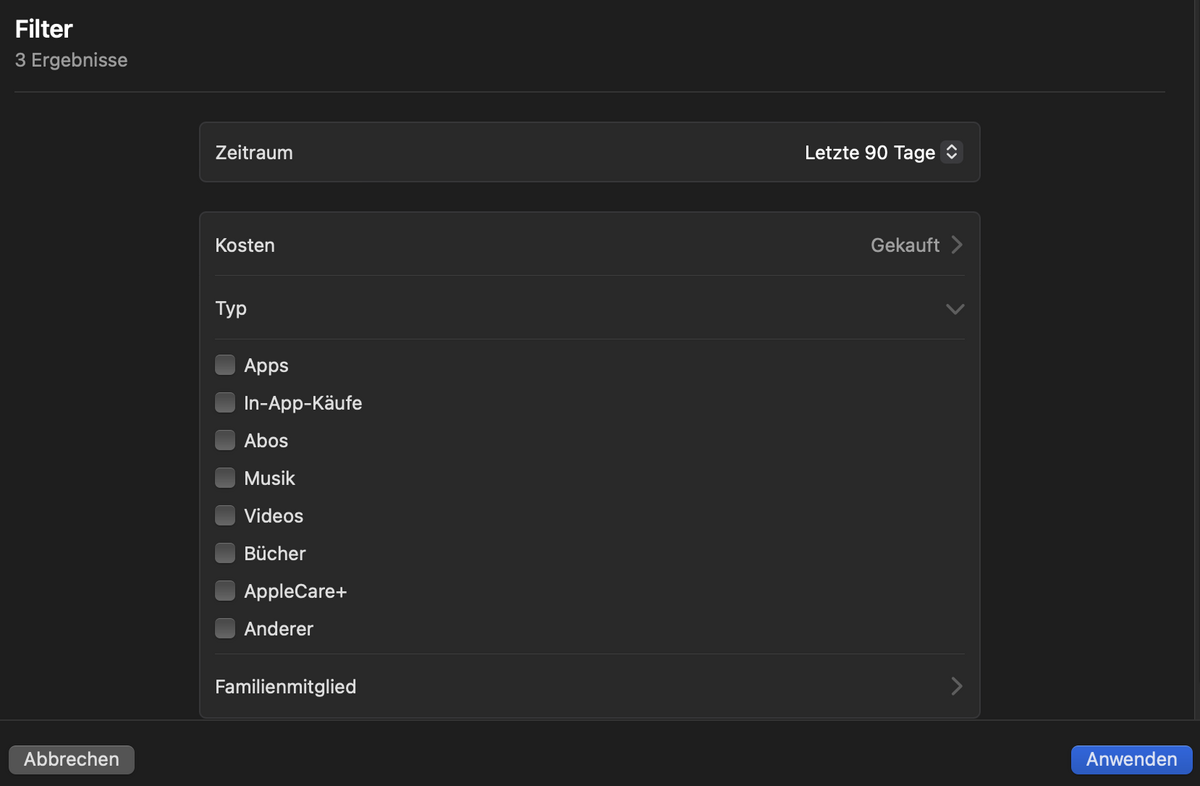Enable the Apps checkbox

click(225, 366)
